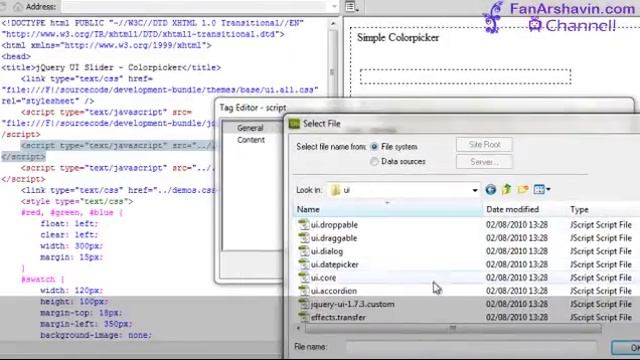Click the ui.dialog script file icon
The height and width of the screenshot is (360, 640).
tap(303, 251)
